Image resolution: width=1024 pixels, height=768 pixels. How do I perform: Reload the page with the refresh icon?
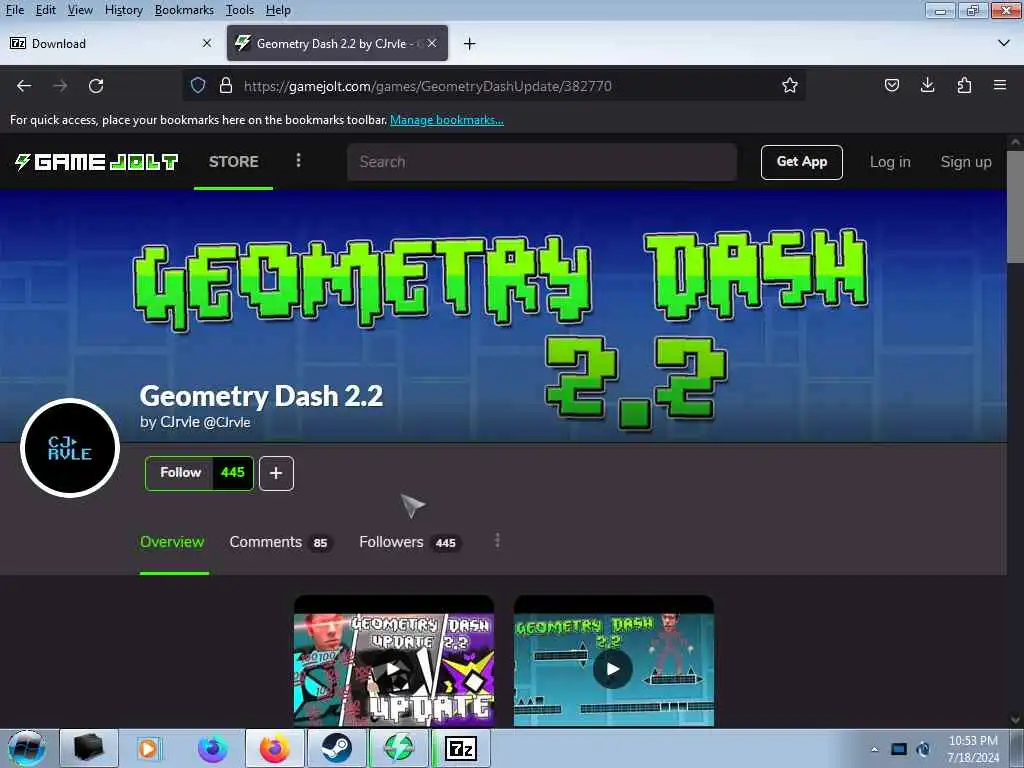[96, 86]
